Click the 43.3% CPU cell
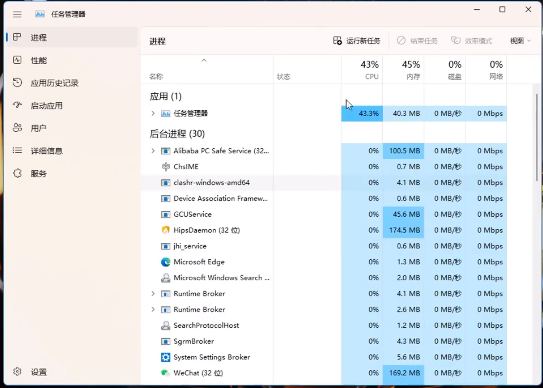This screenshot has height=388, width=543. pyautogui.click(x=362, y=114)
